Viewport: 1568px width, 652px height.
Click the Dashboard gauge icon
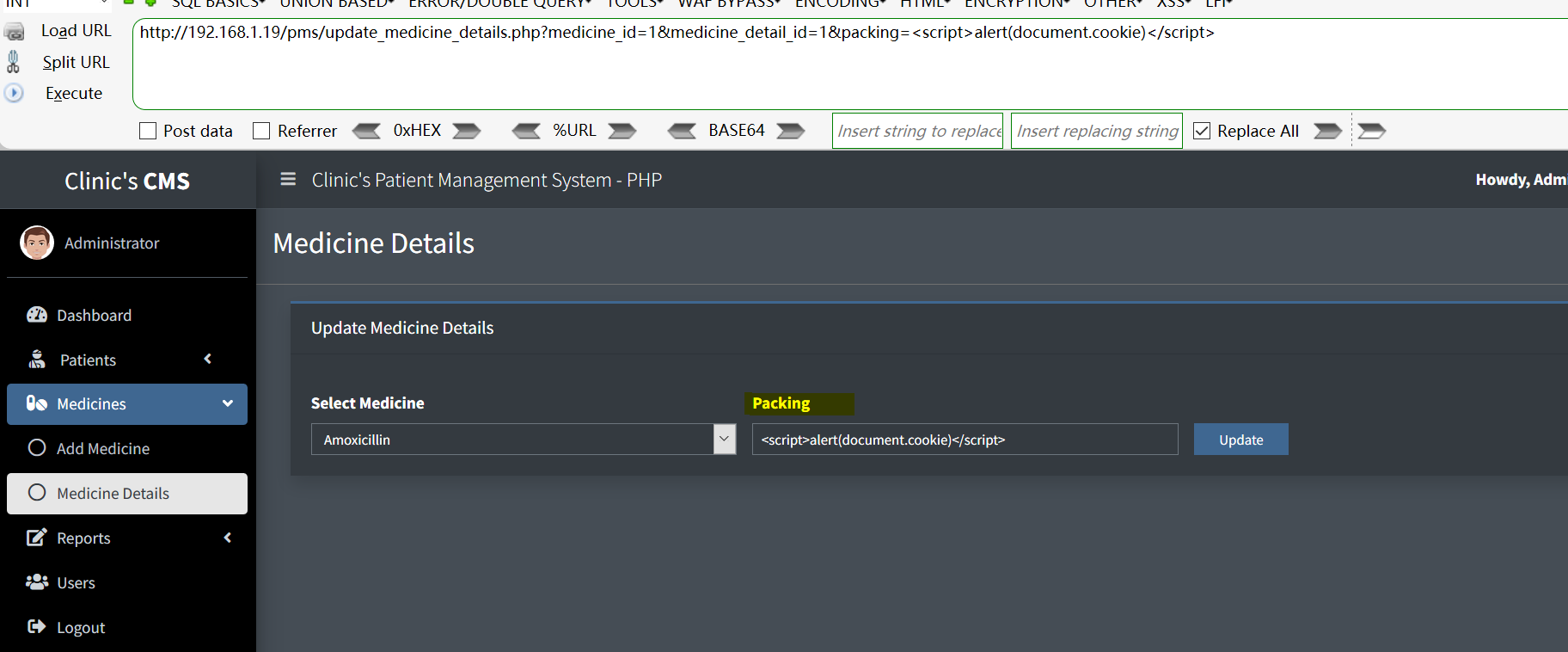pyautogui.click(x=37, y=315)
